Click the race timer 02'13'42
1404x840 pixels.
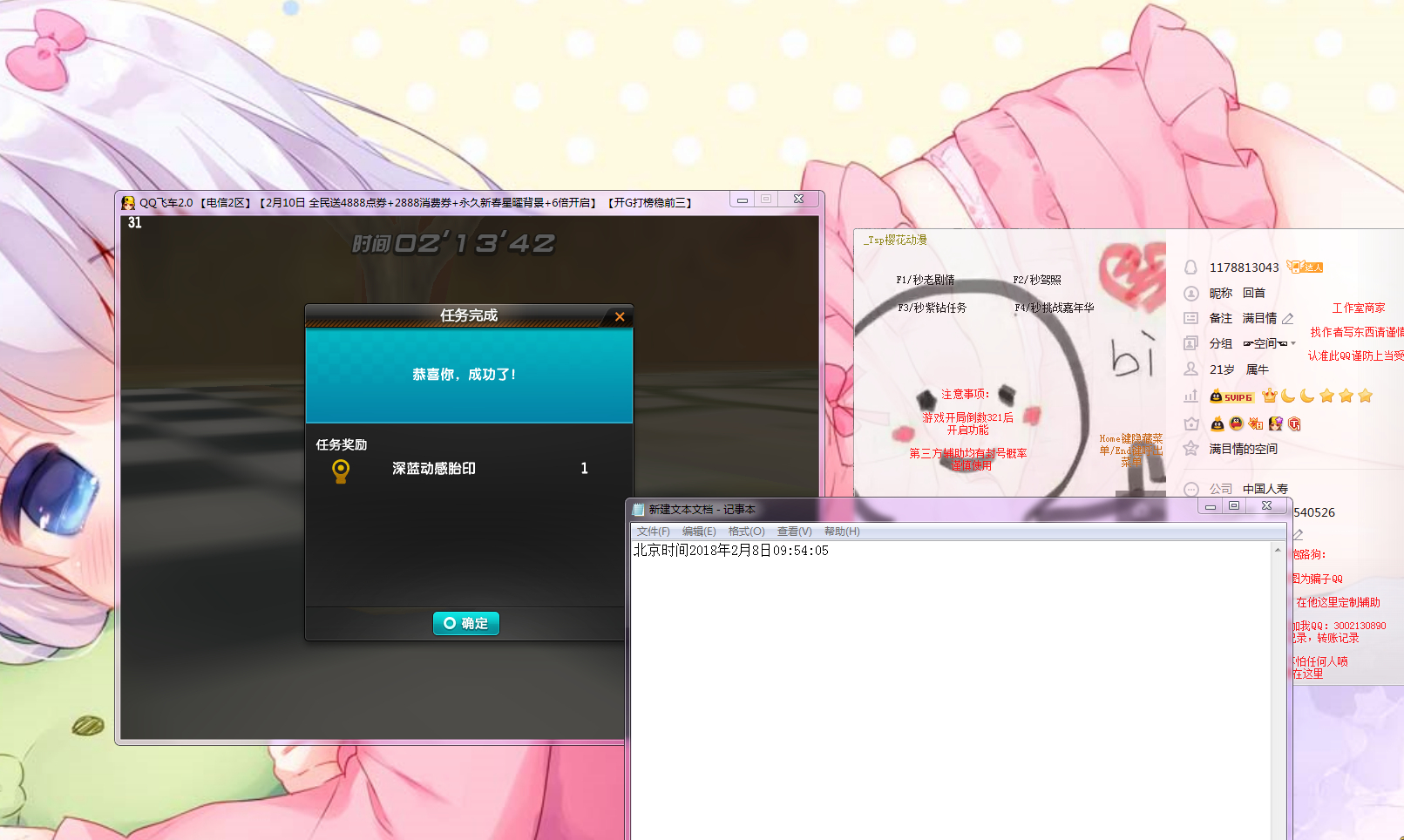point(453,243)
